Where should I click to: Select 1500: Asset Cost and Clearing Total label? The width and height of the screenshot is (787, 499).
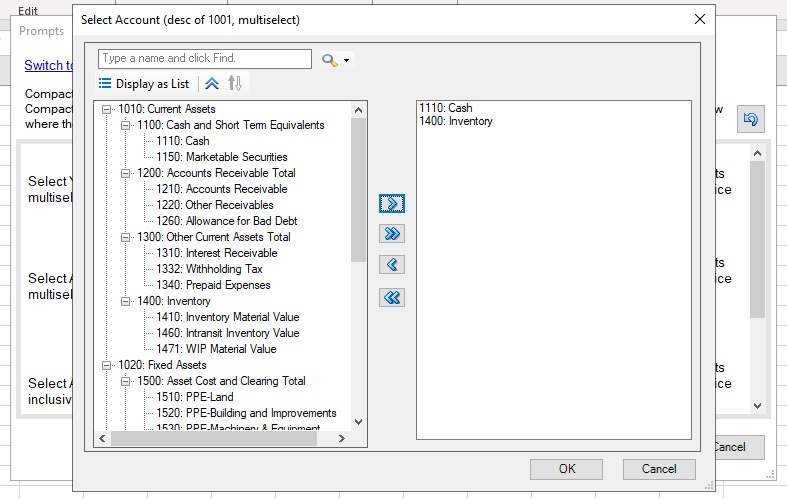pyautogui.click(x=221, y=381)
